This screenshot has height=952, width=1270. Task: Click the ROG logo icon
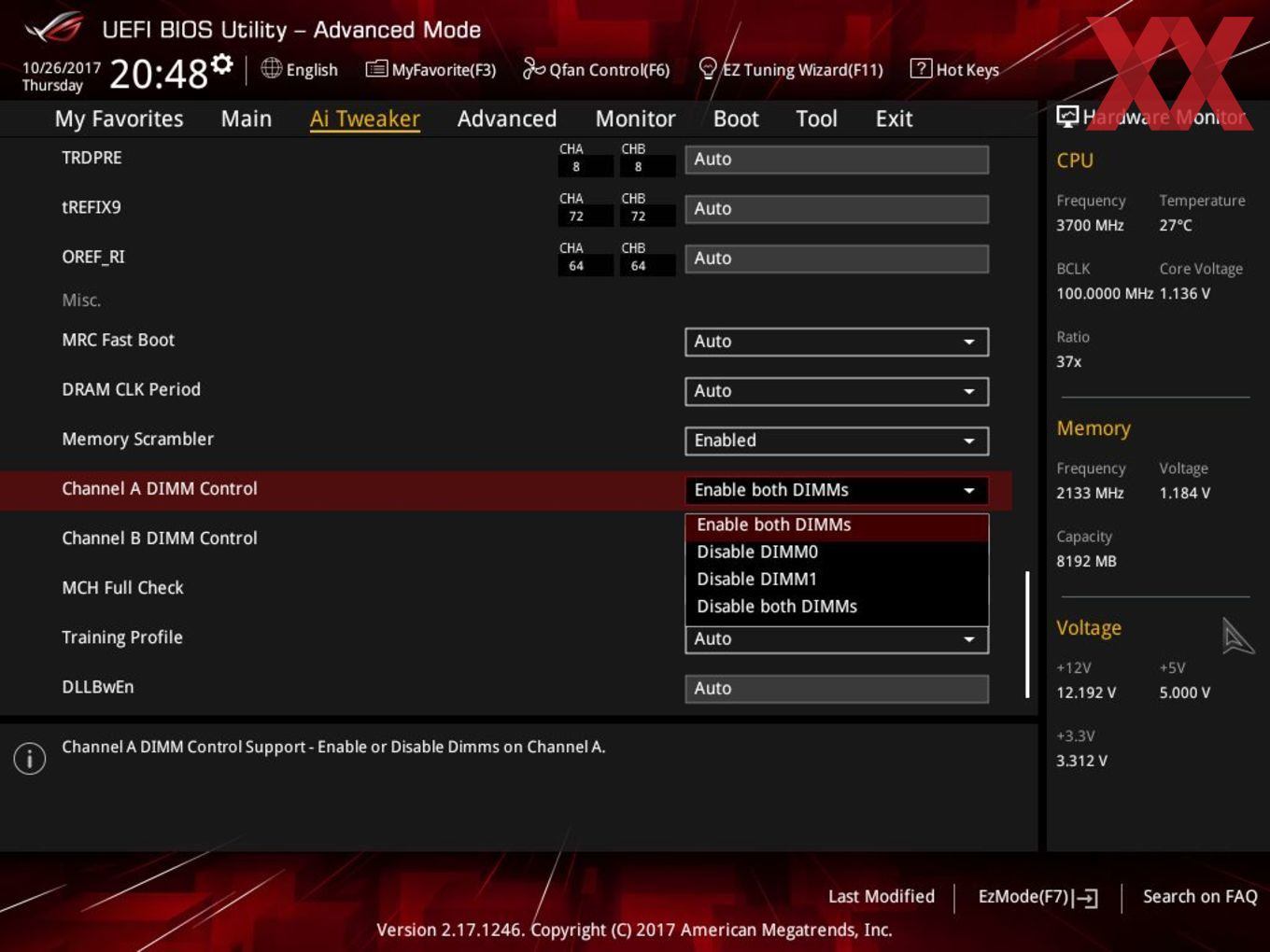54,28
